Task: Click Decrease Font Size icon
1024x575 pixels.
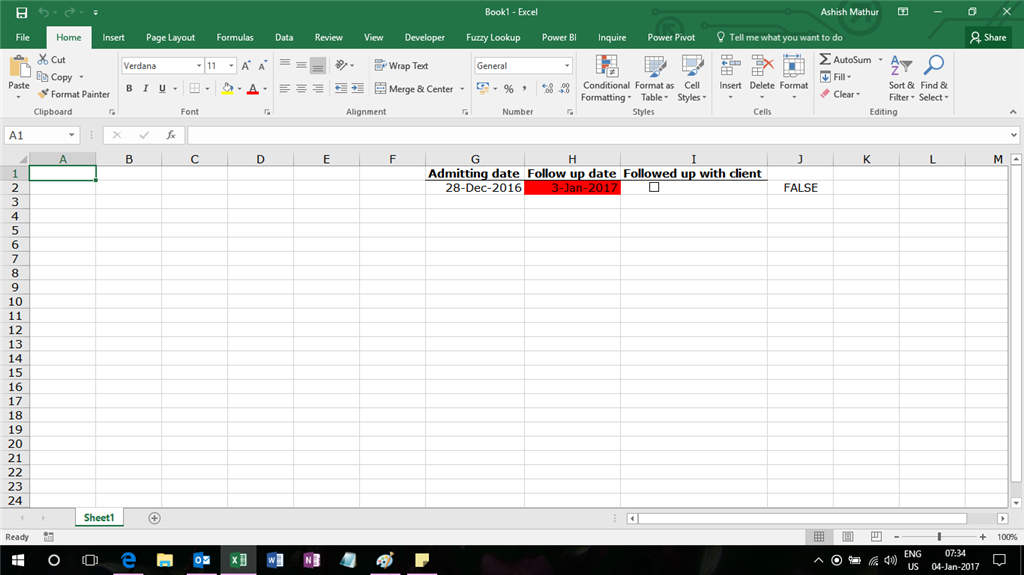Action: pyautogui.click(x=263, y=66)
